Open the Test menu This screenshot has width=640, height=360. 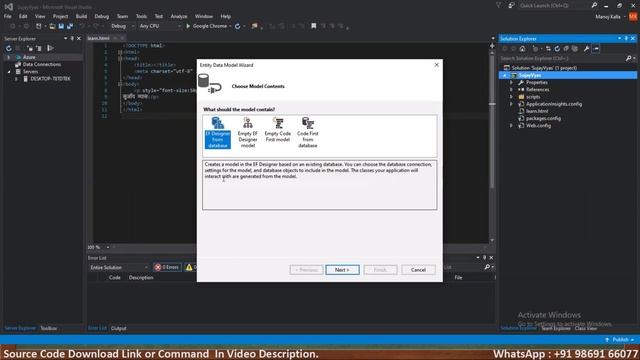point(159,16)
